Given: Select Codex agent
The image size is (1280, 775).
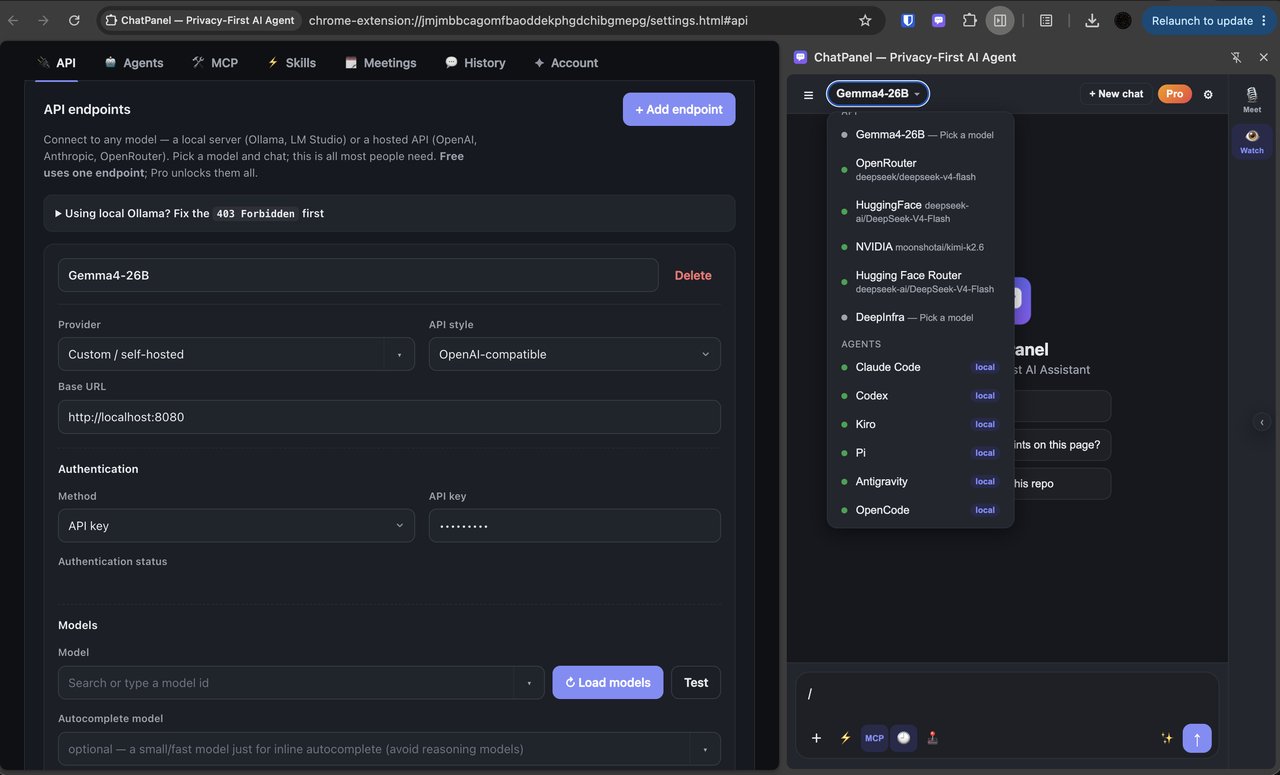Looking at the screenshot, I should point(920,396).
